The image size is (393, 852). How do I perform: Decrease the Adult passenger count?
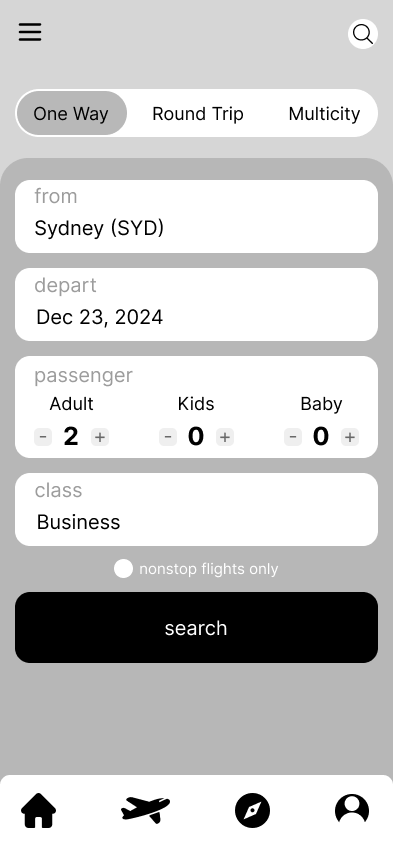point(43,437)
